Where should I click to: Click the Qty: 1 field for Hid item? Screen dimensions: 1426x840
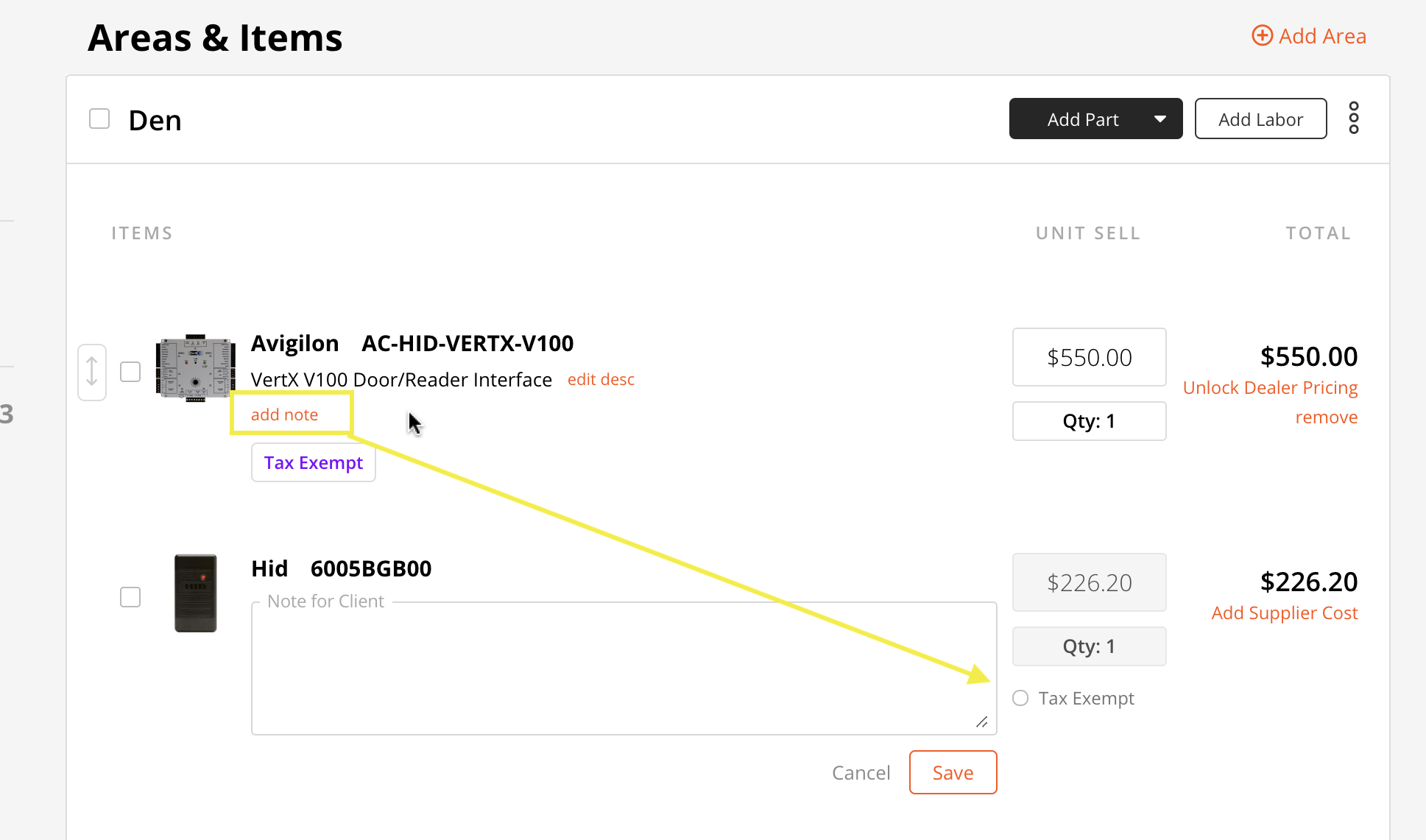(x=1090, y=646)
